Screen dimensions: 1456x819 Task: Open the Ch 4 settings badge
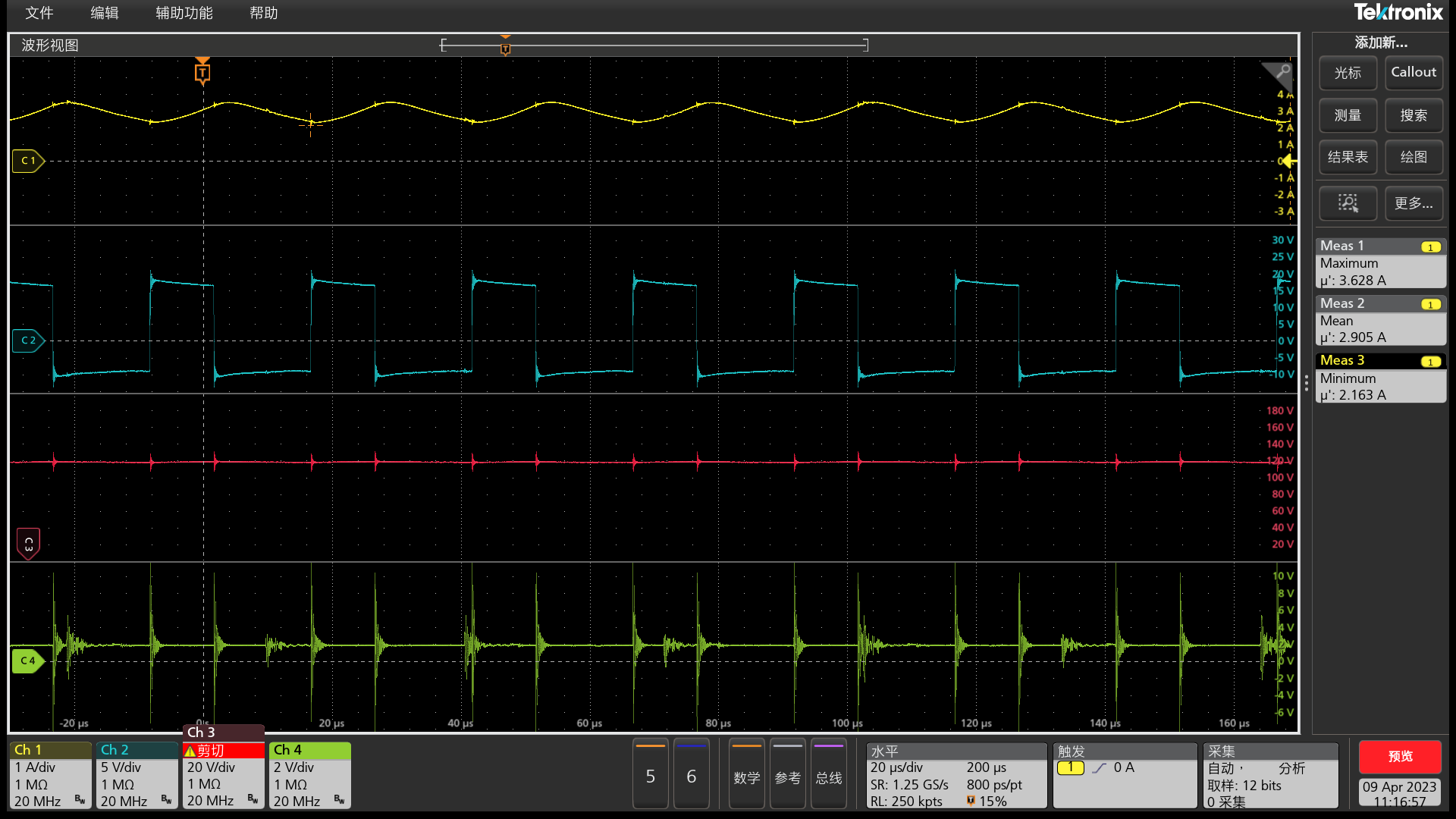310,776
